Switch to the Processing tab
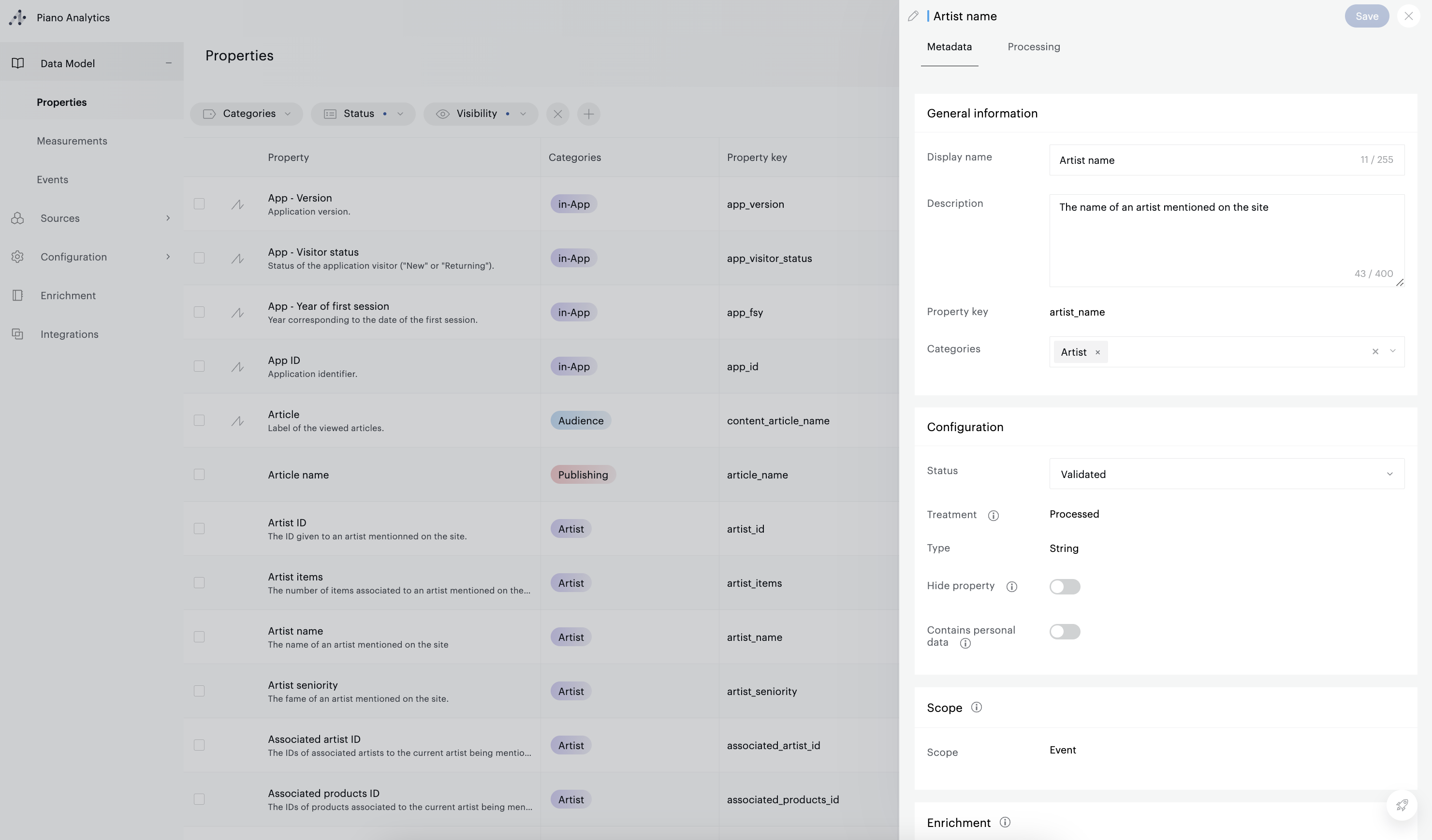 pyautogui.click(x=1034, y=46)
